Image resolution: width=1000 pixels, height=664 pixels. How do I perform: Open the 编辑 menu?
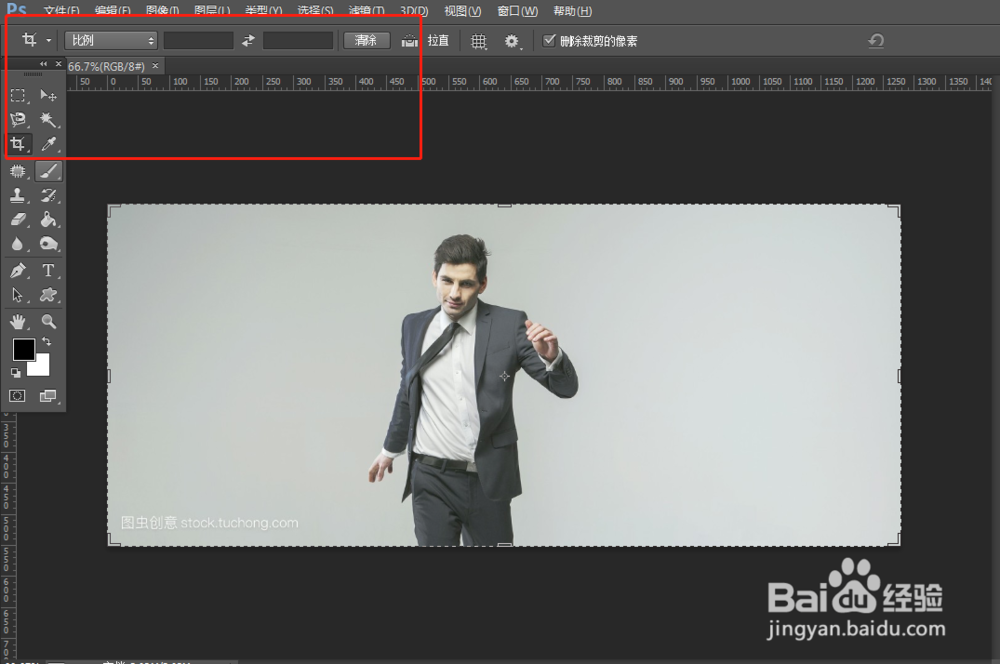(x=112, y=11)
